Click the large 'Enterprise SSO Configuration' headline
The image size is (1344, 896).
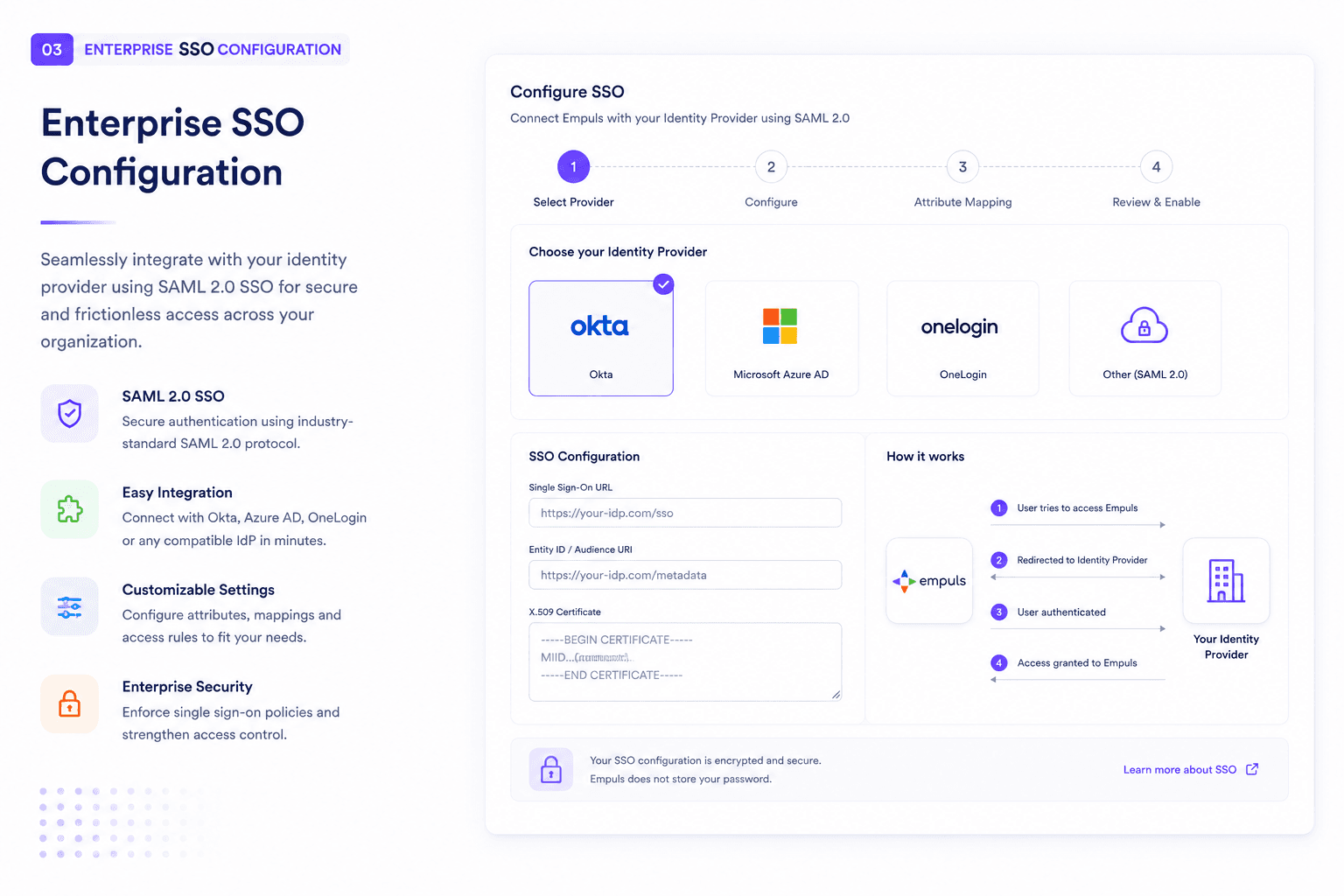(x=172, y=147)
